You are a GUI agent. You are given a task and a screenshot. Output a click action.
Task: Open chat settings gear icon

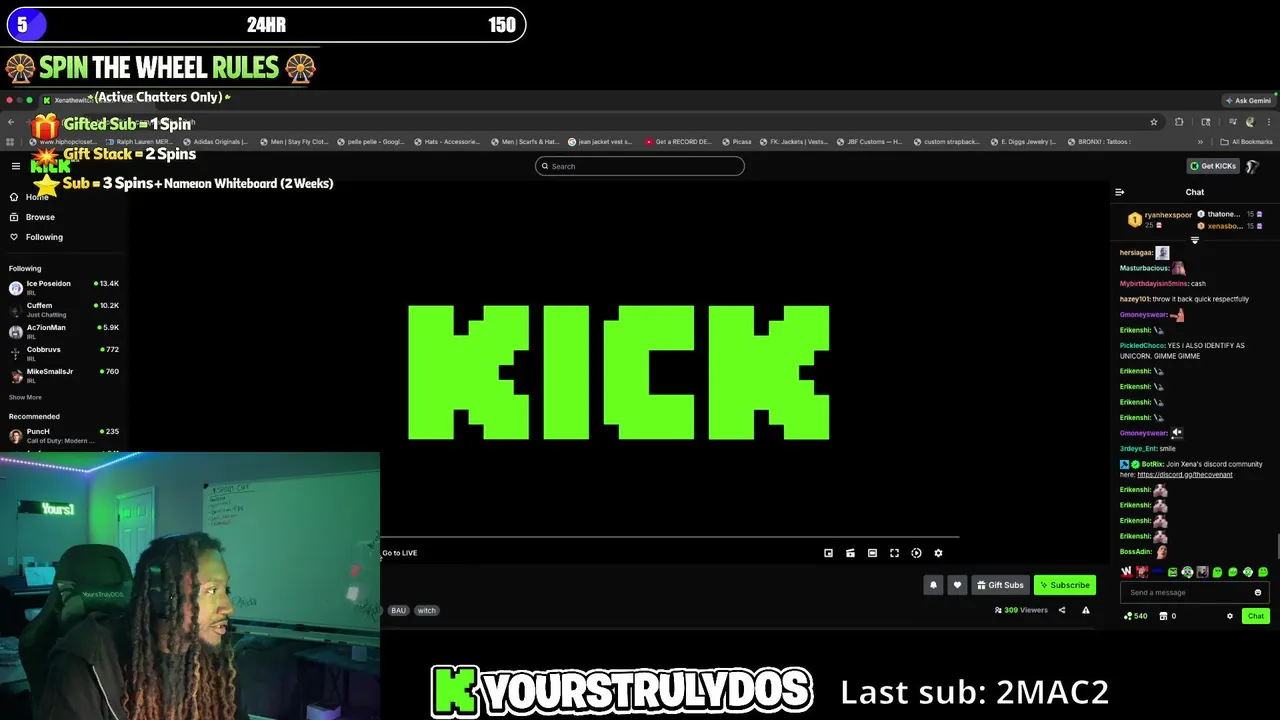[1230, 616]
